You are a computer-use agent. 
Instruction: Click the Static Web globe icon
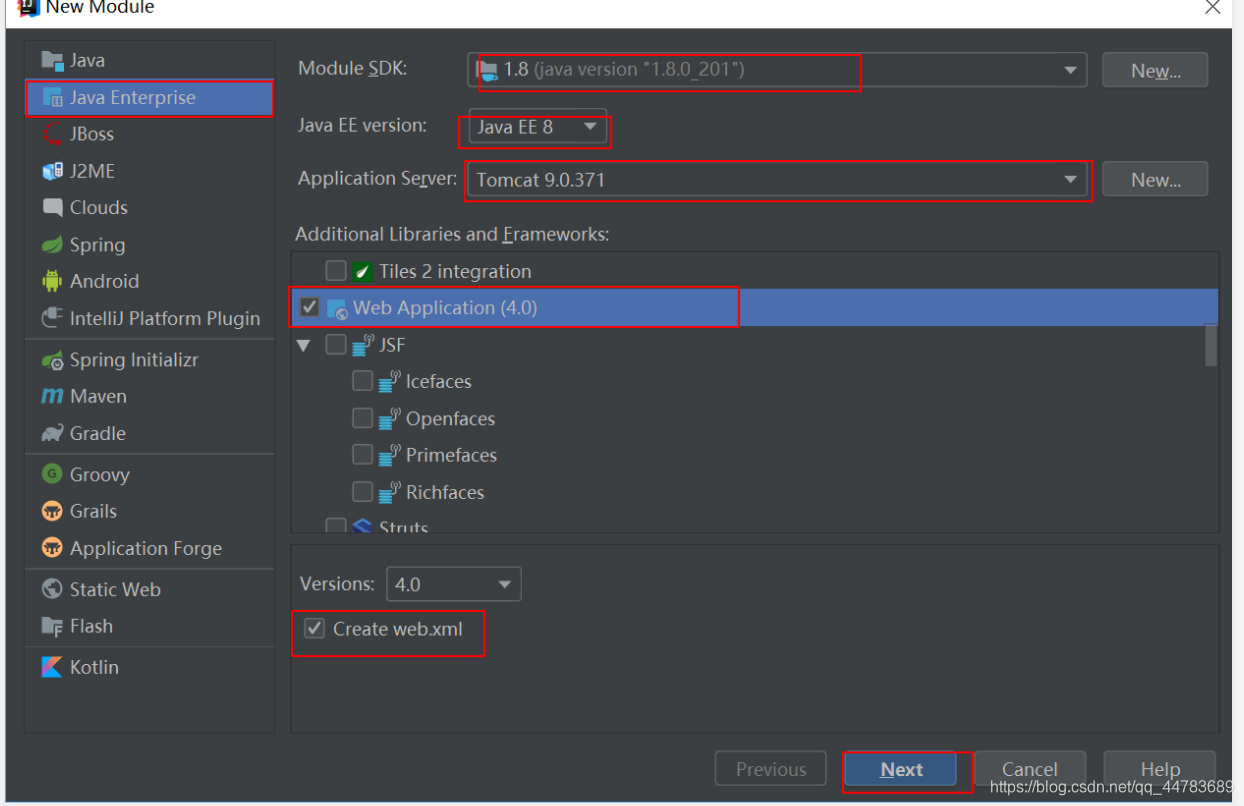click(52, 589)
